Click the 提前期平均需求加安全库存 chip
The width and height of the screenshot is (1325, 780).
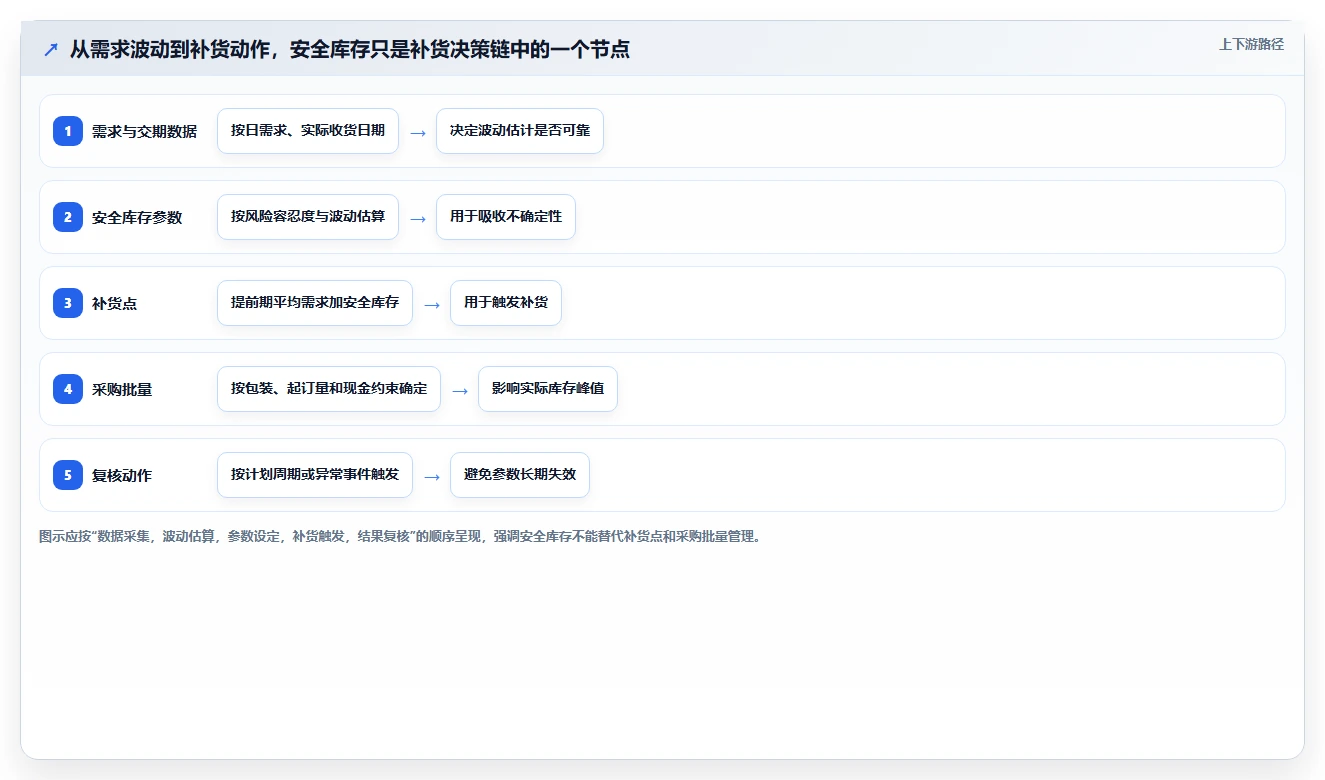pyautogui.click(x=315, y=303)
